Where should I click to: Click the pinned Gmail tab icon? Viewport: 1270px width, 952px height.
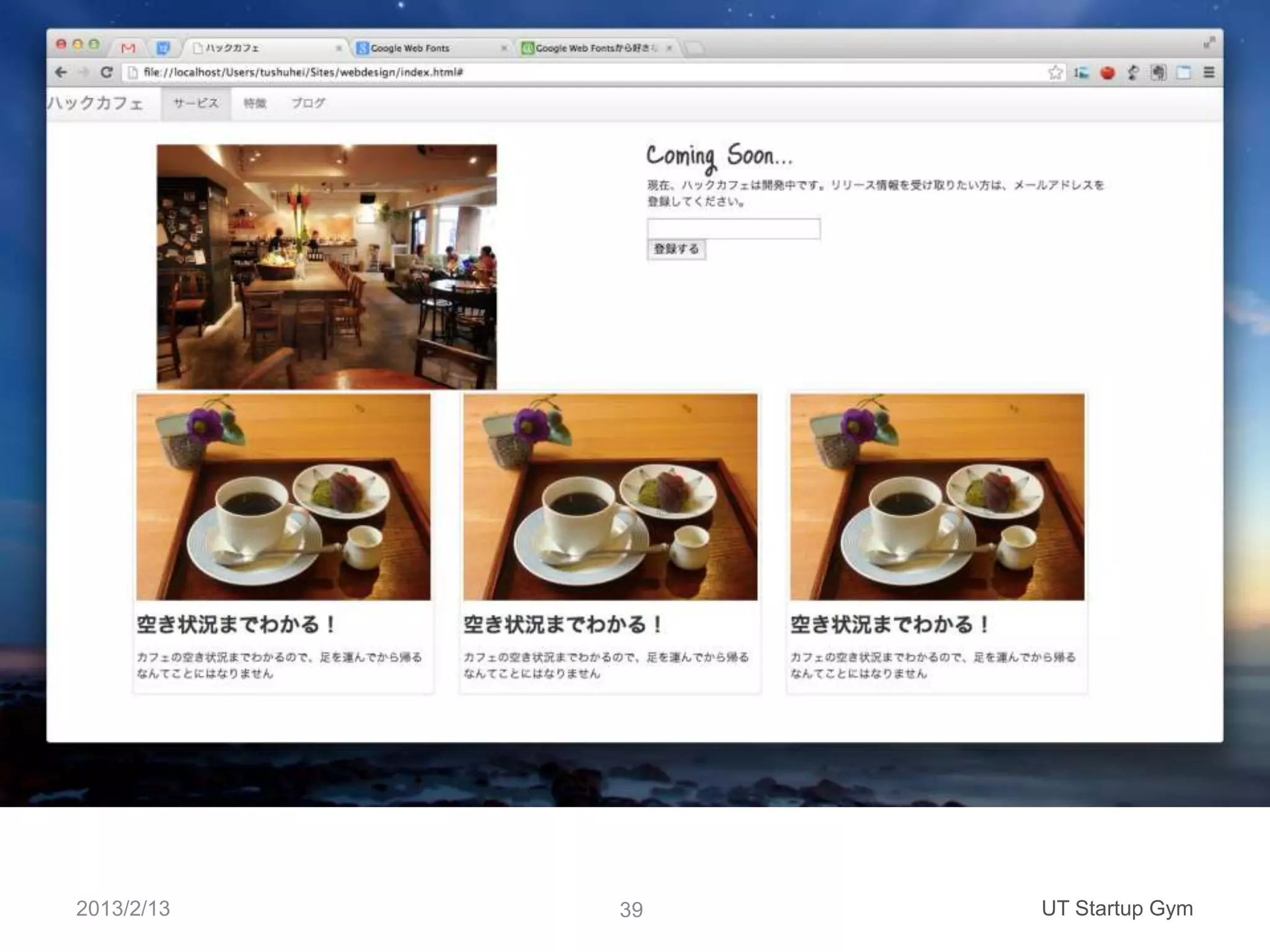128,48
